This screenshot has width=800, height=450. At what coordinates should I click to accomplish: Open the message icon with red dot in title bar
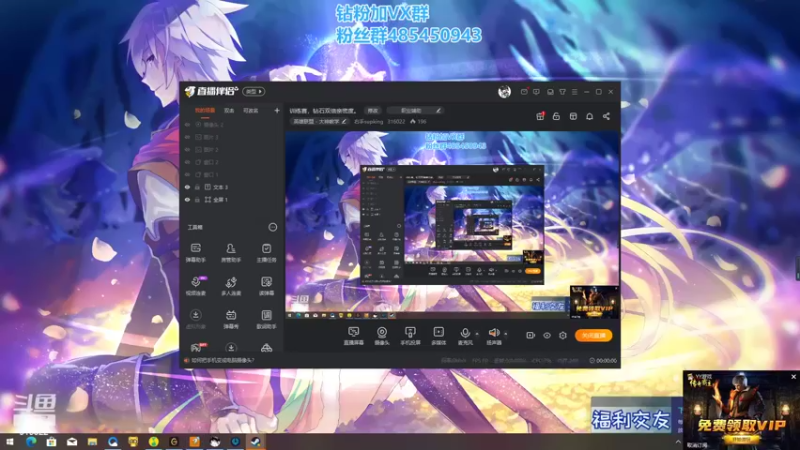(x=524, y=91)
